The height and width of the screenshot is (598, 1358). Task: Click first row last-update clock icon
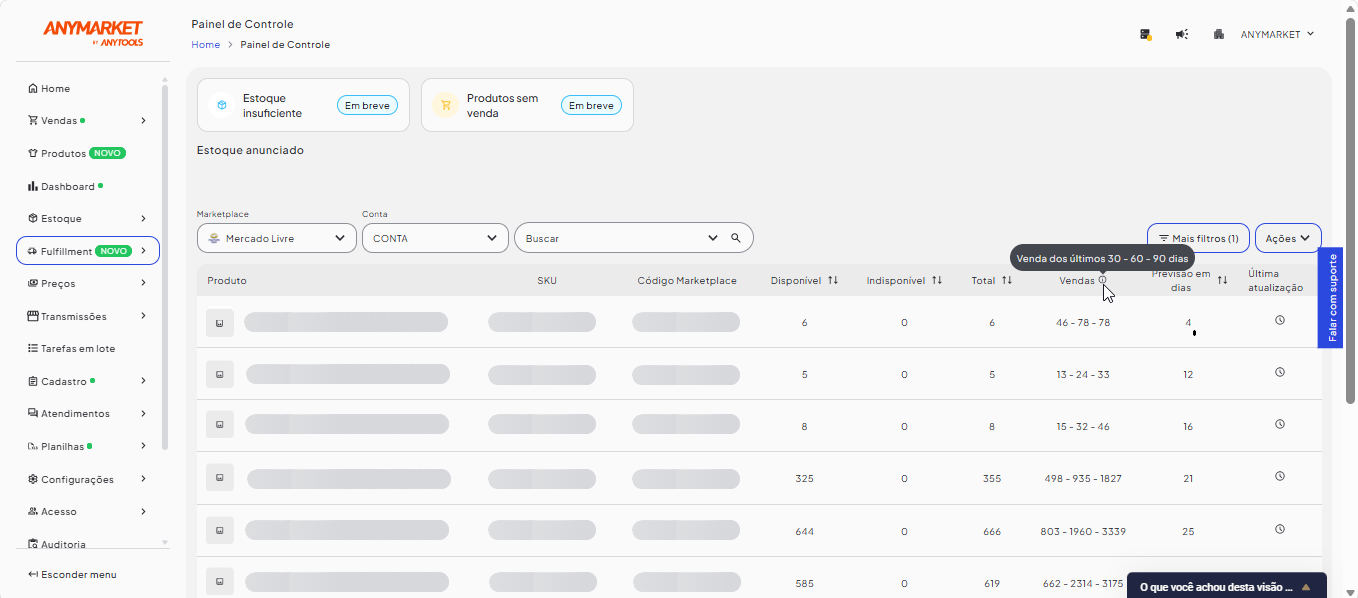[1280, 320]
